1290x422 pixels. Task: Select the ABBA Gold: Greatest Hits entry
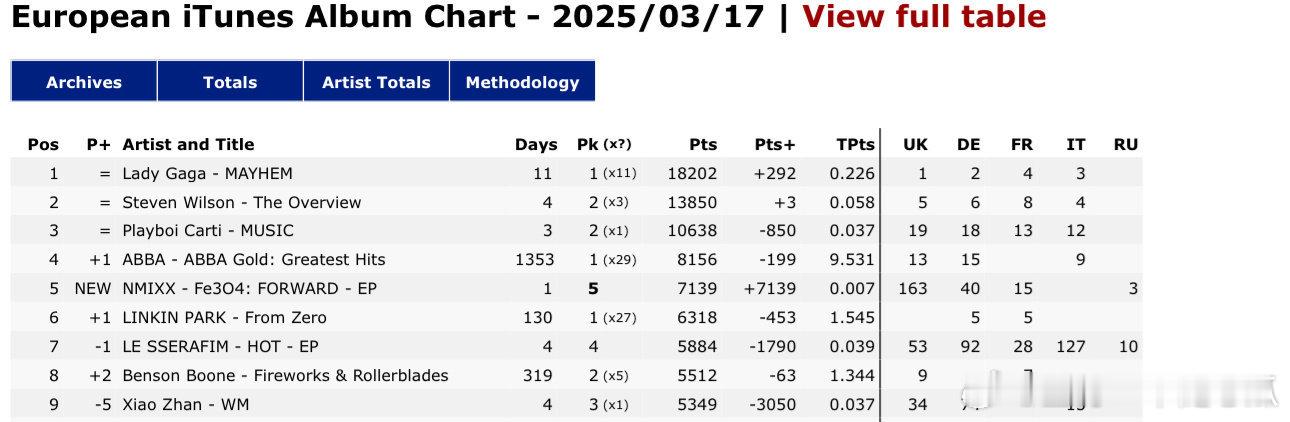click(x=253, y=259)
